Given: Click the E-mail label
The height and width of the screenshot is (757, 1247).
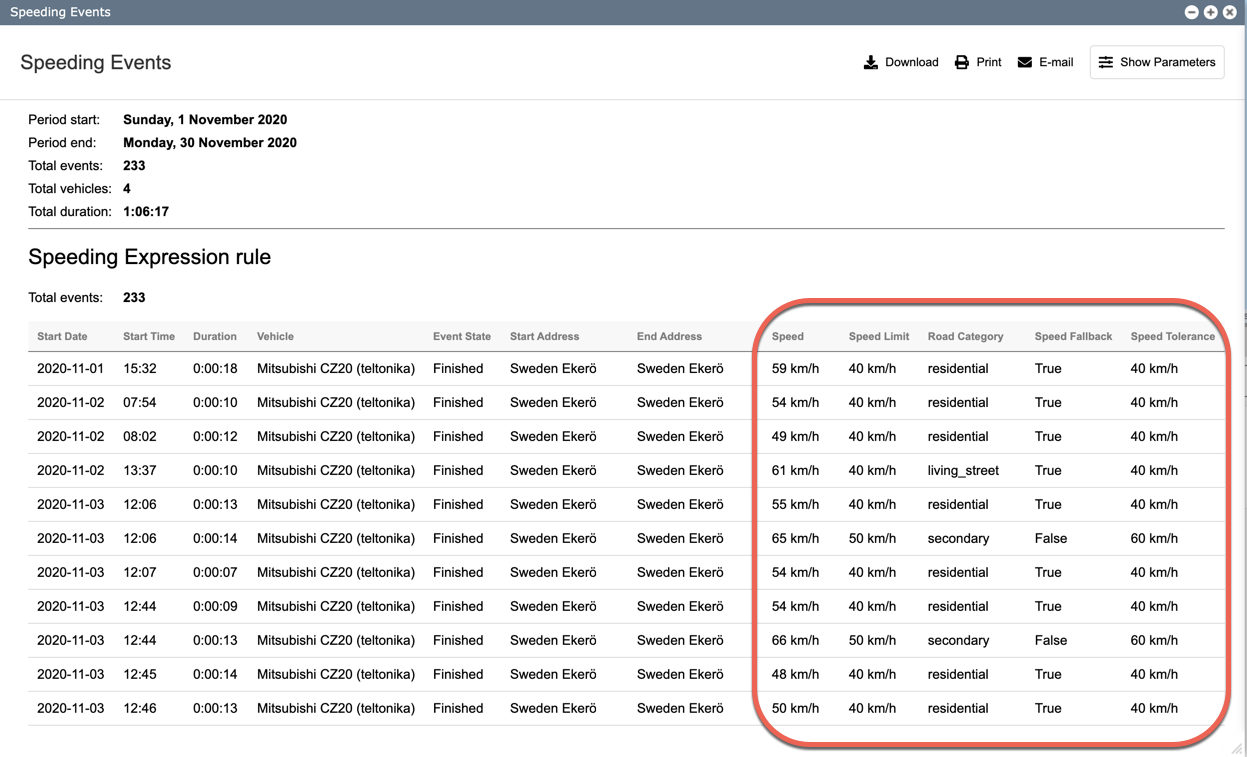Looking at the screenshot, I should [1056, 62].
